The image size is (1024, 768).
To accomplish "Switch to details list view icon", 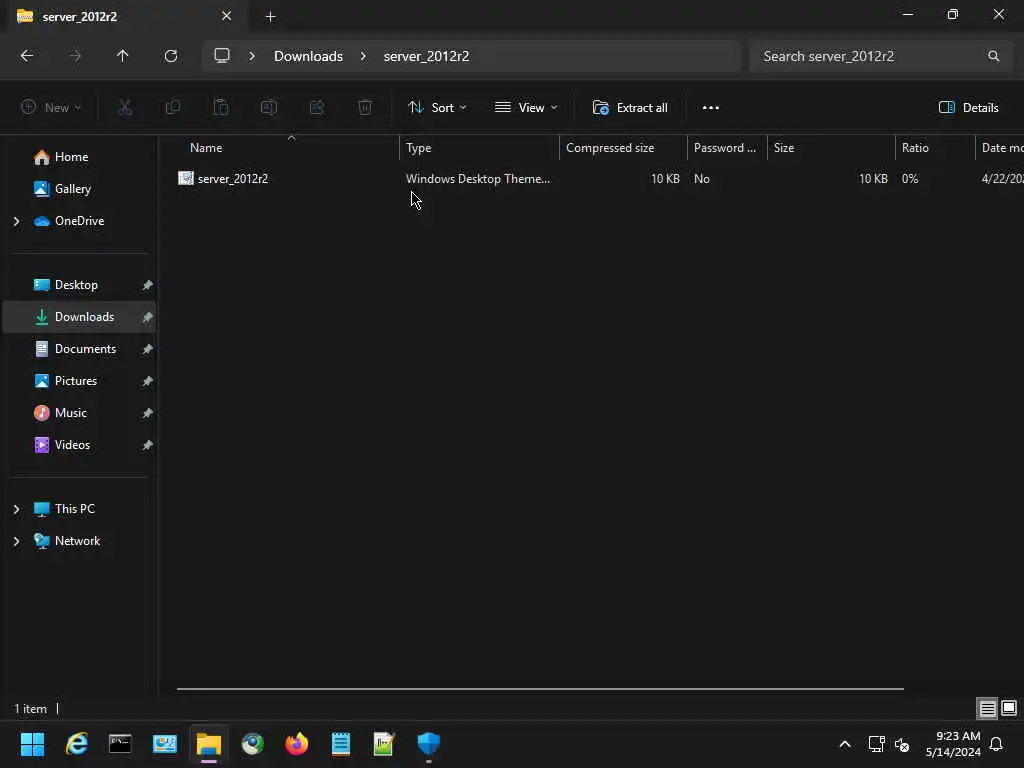I will [987, 708].
